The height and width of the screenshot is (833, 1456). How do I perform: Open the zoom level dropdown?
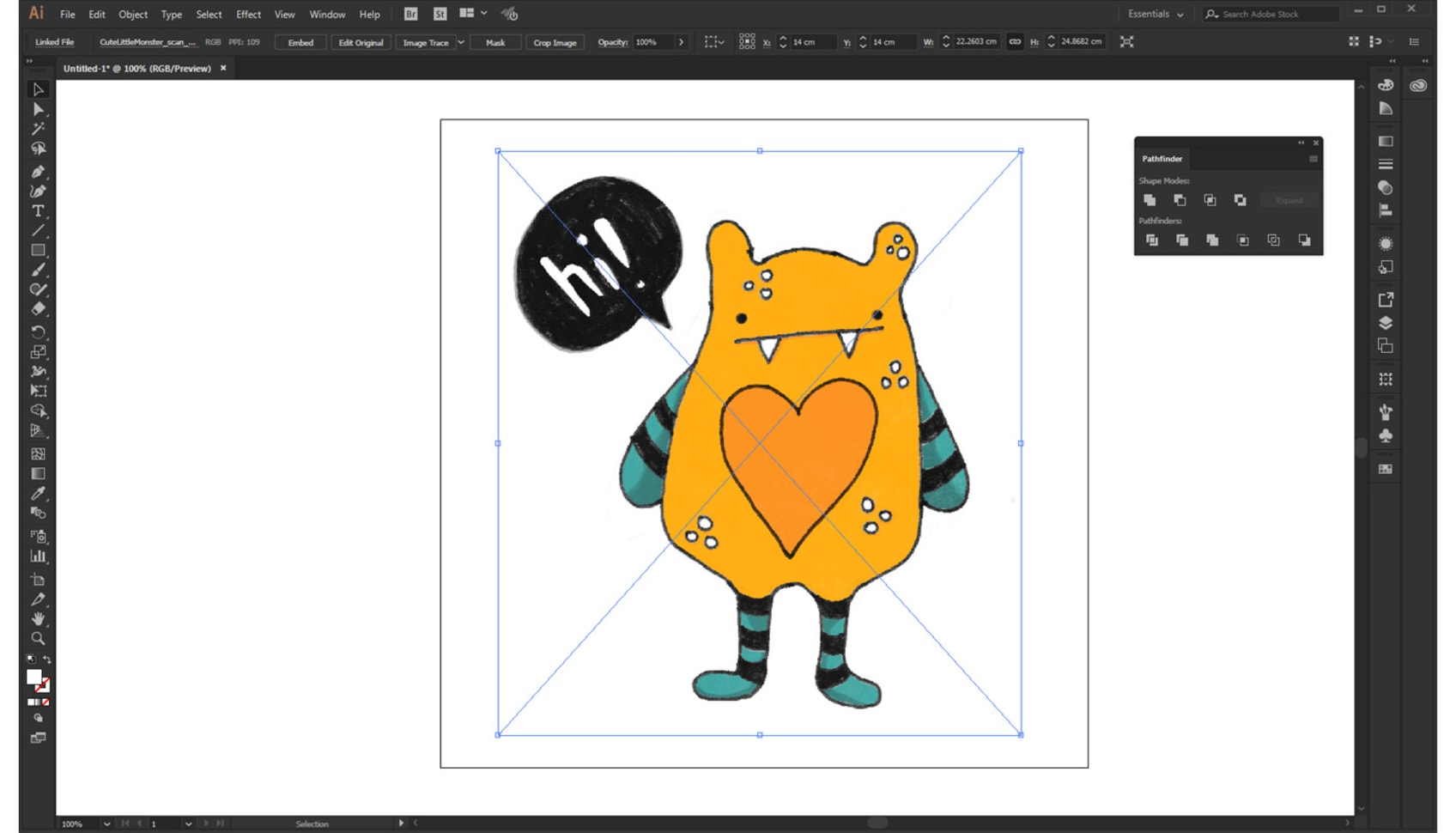(x=106, y=824)
